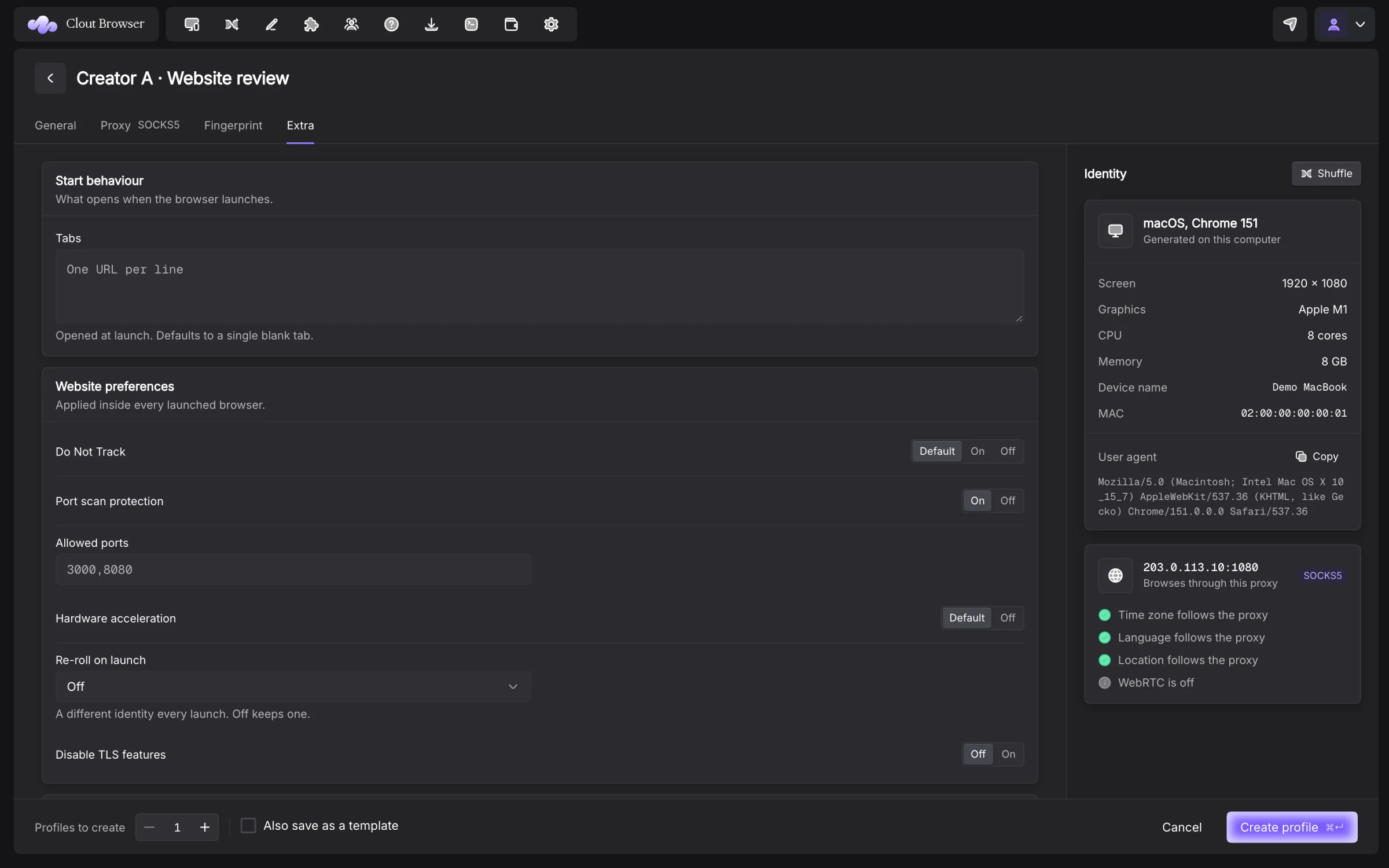Set Do Not Track to On
The height and width of the screenshot is (868, 1389).
[x=978, y=451]
